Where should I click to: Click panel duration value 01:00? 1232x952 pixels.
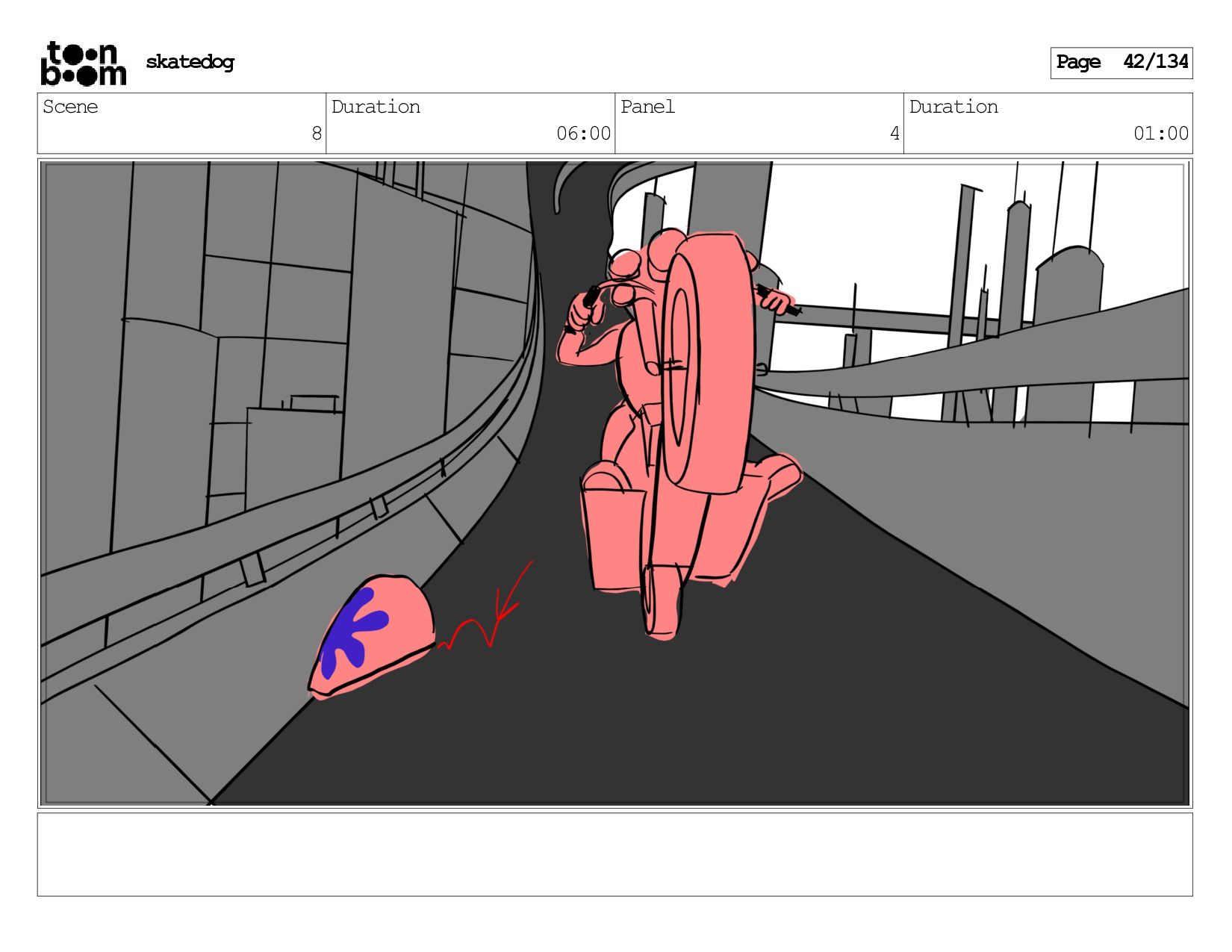pyautogui.click(x=1161, y=134)
